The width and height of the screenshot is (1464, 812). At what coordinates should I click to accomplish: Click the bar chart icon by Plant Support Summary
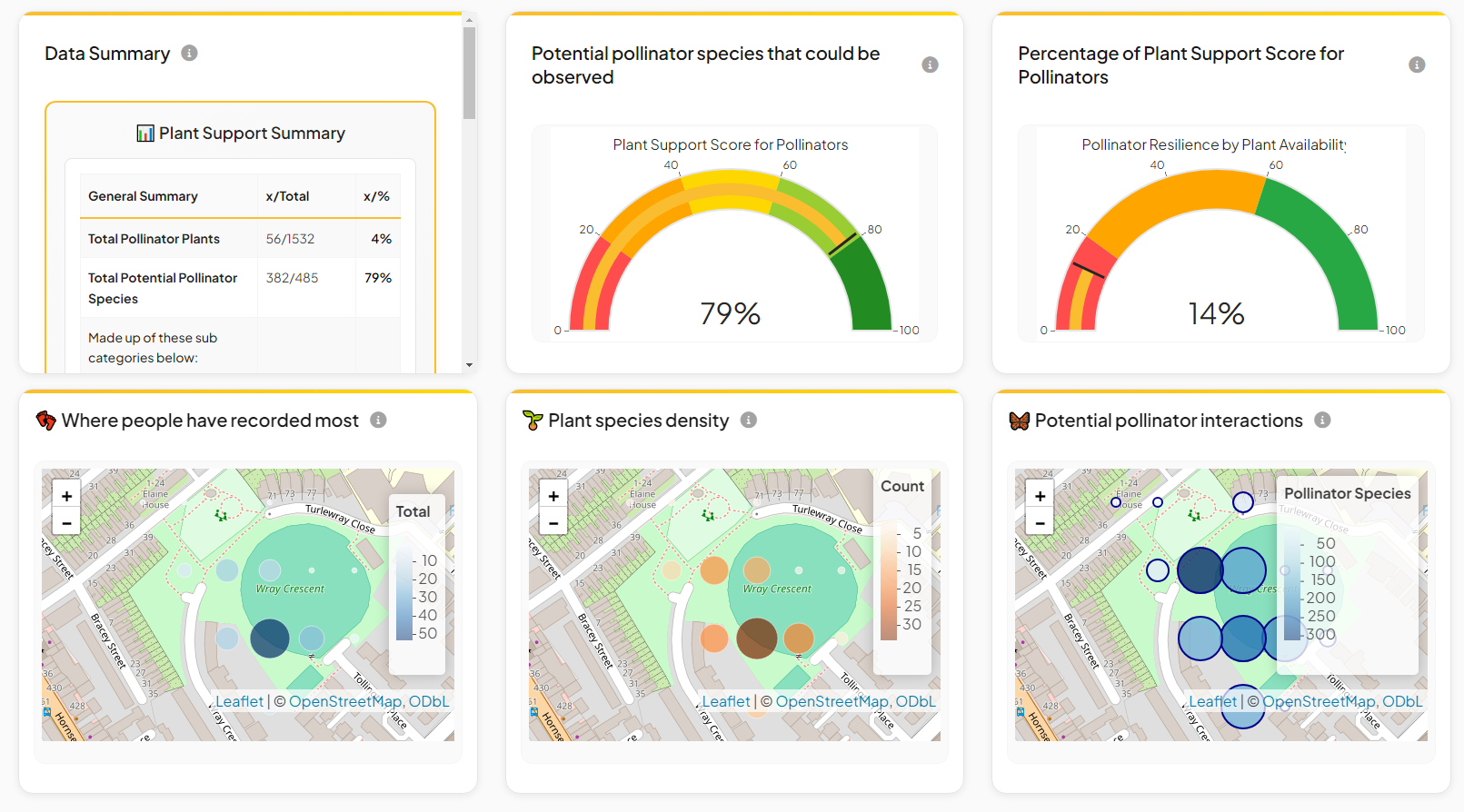145,134
